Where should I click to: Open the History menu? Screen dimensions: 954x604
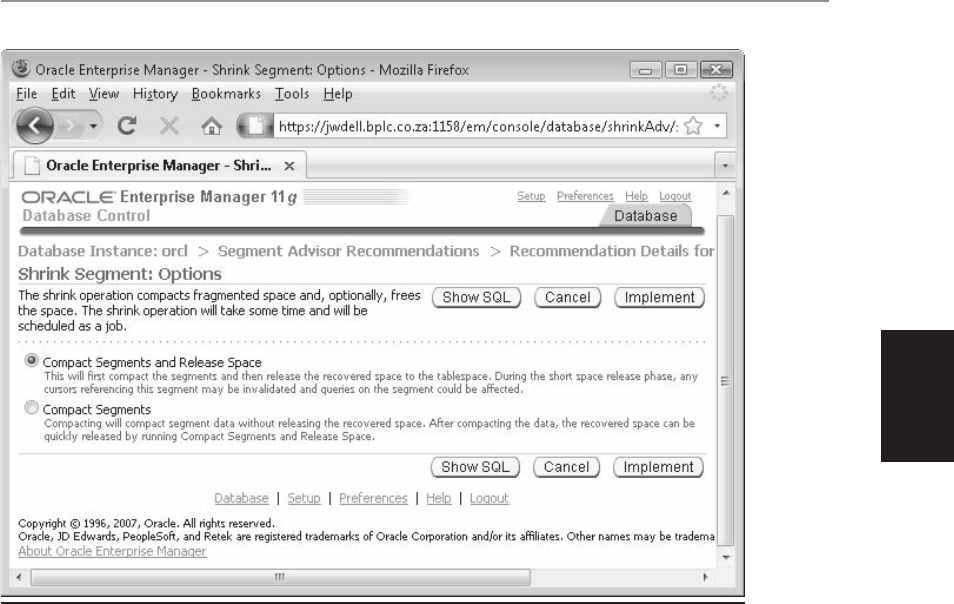coord(155,94)
